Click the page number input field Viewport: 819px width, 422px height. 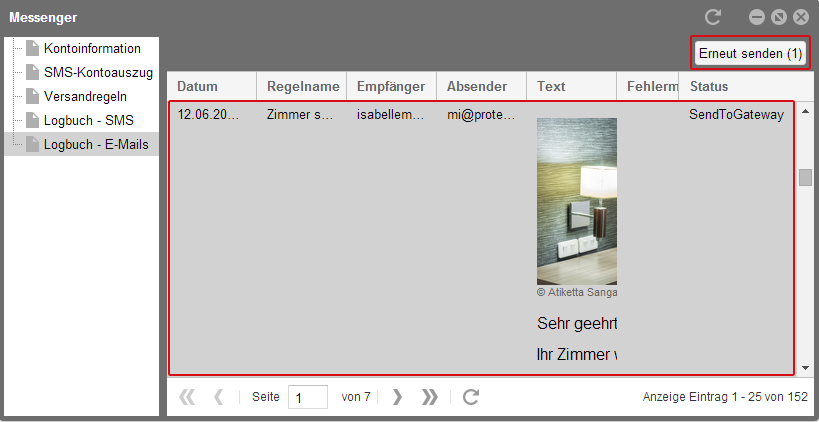307,397
